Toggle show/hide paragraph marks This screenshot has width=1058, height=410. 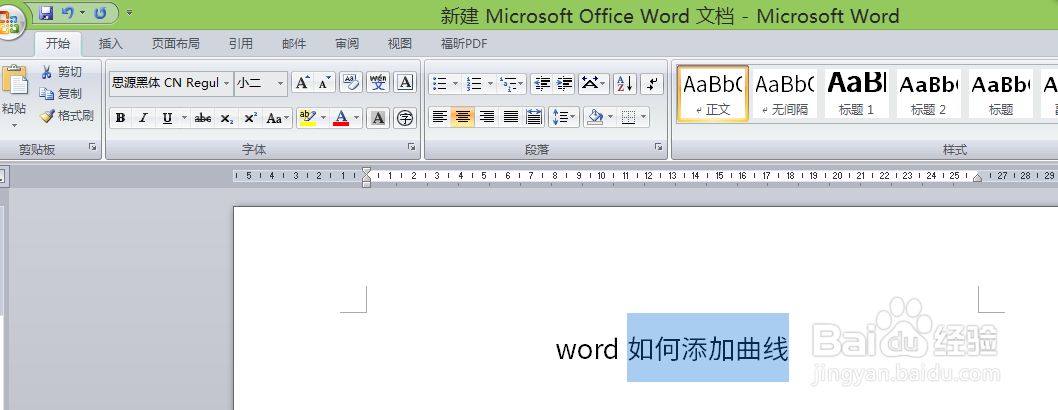pos(652,84)
